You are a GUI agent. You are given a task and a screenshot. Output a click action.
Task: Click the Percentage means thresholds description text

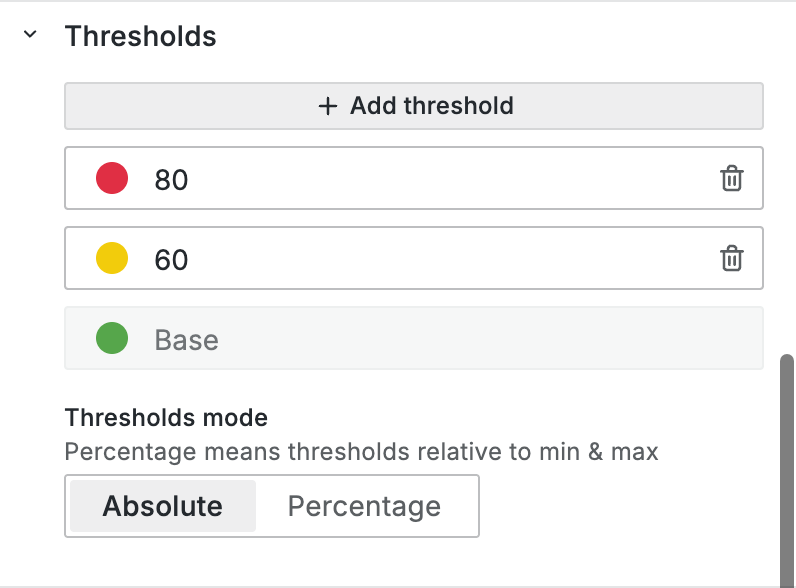[361, 452]
